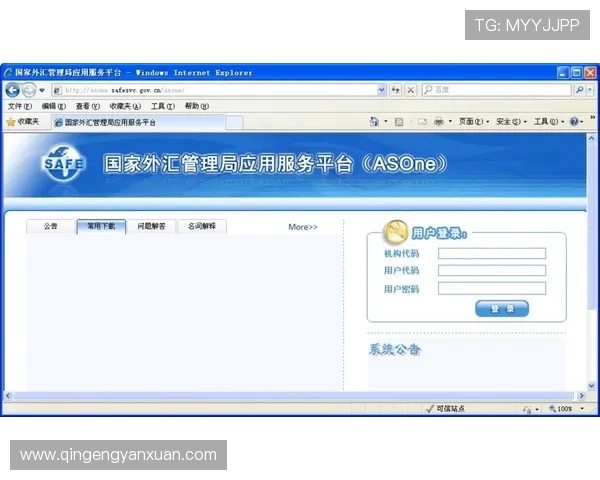Open the 帮助(H) menu

197,106
